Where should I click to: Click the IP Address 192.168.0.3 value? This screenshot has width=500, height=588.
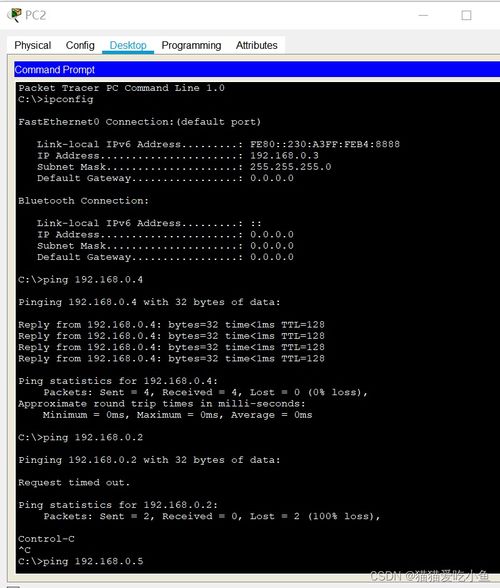[x=284, y=156]
